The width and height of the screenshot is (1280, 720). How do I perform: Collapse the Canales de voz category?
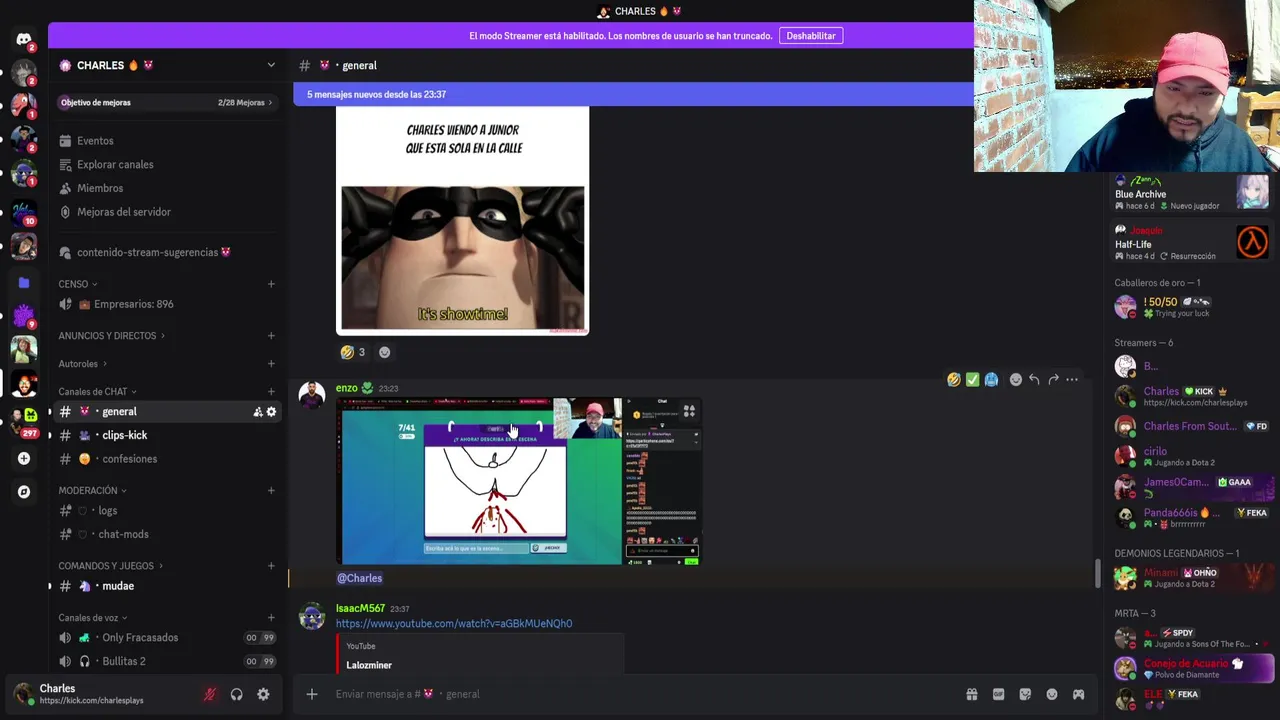tap(93, 618)
